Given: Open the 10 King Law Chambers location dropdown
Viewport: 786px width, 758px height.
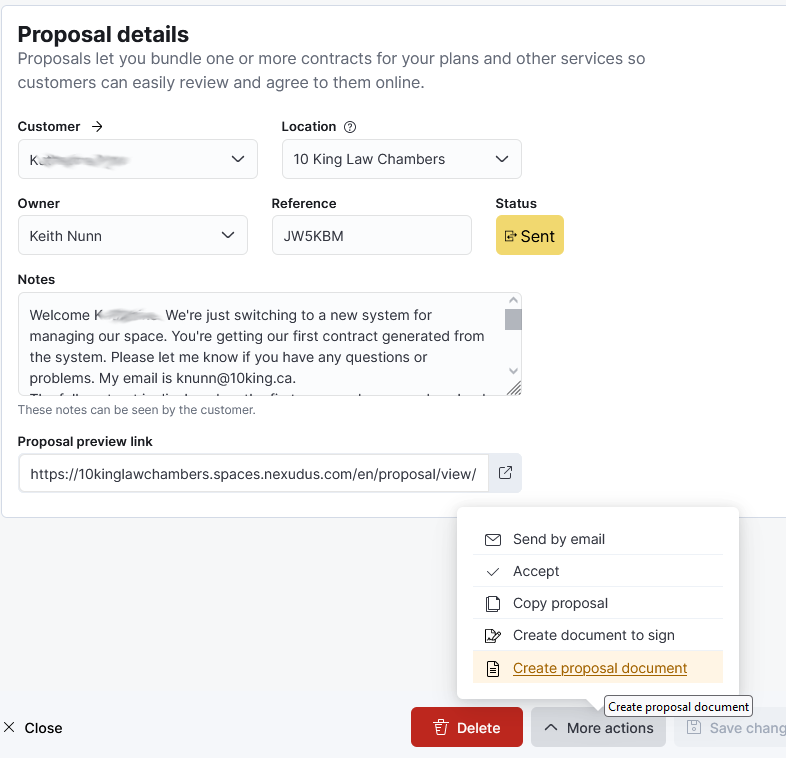Looking at the screenshot, I should pos(402,159).
